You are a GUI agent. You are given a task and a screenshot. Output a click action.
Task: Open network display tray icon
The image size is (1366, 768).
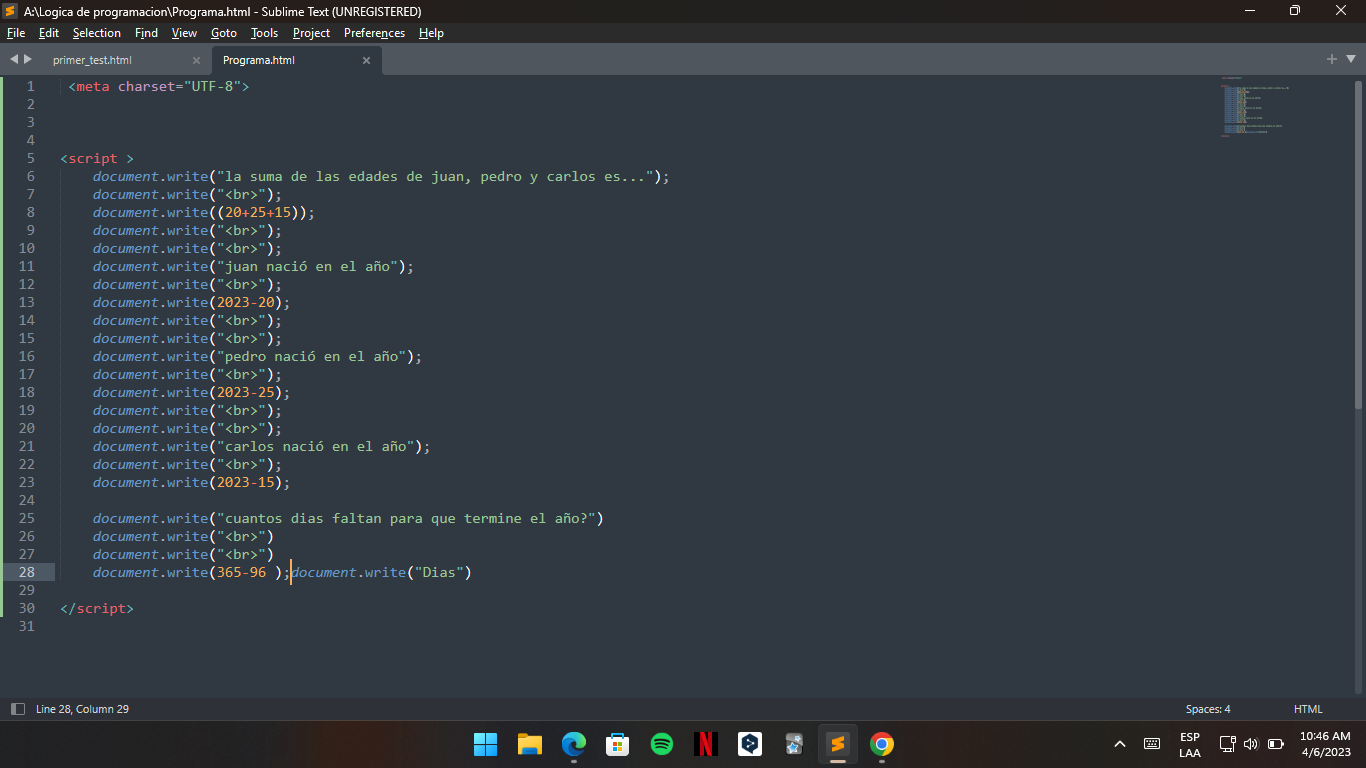pyautogui.click(x=1228, y=744)
